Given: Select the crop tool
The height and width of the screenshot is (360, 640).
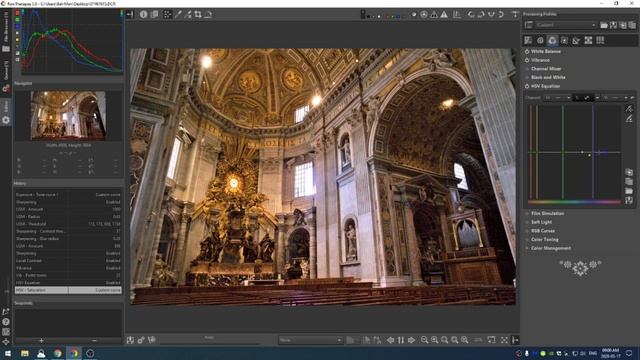Looking at the screenshot, I should click(198, 14).
